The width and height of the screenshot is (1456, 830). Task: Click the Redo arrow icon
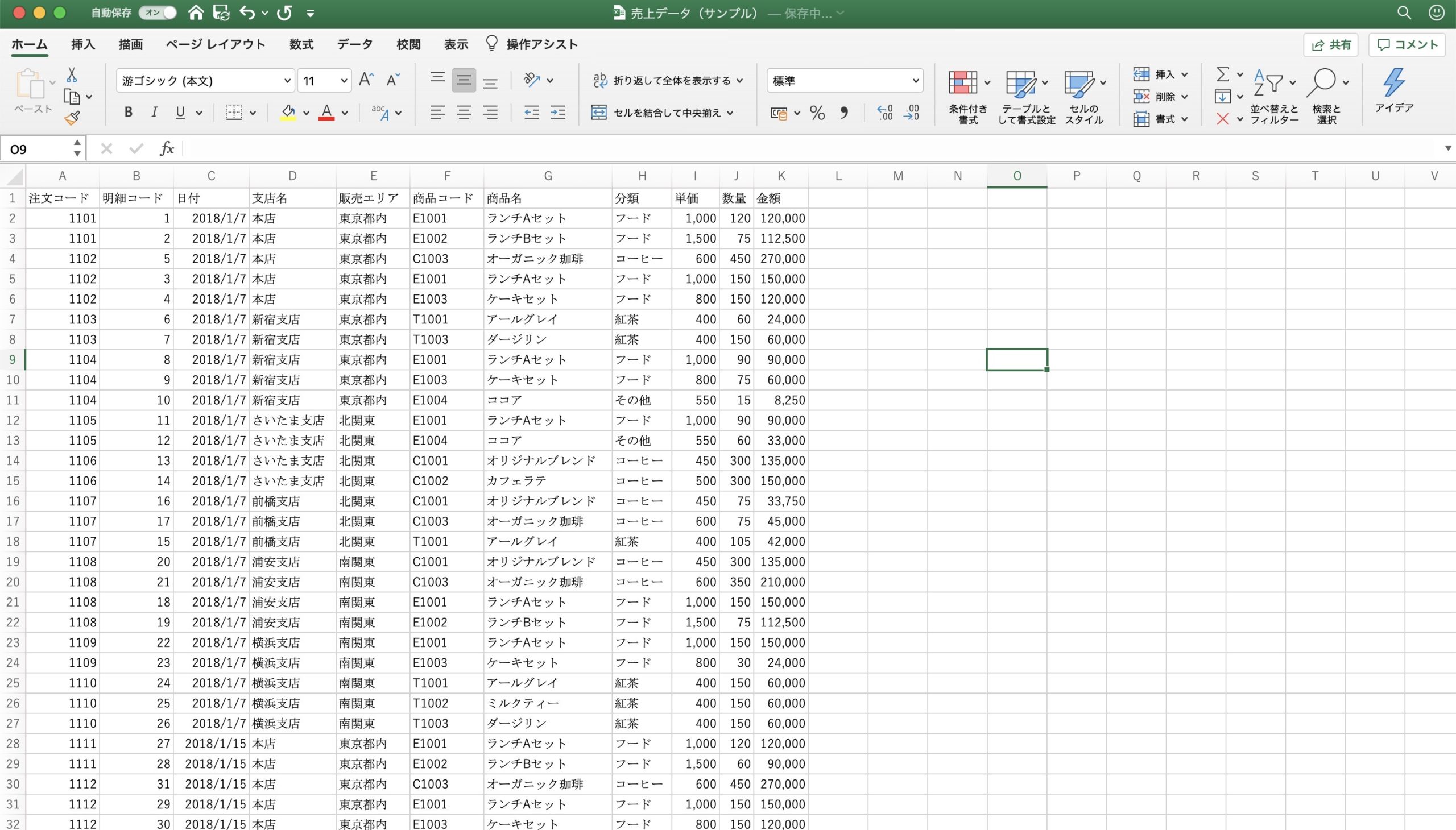point(284,13)
